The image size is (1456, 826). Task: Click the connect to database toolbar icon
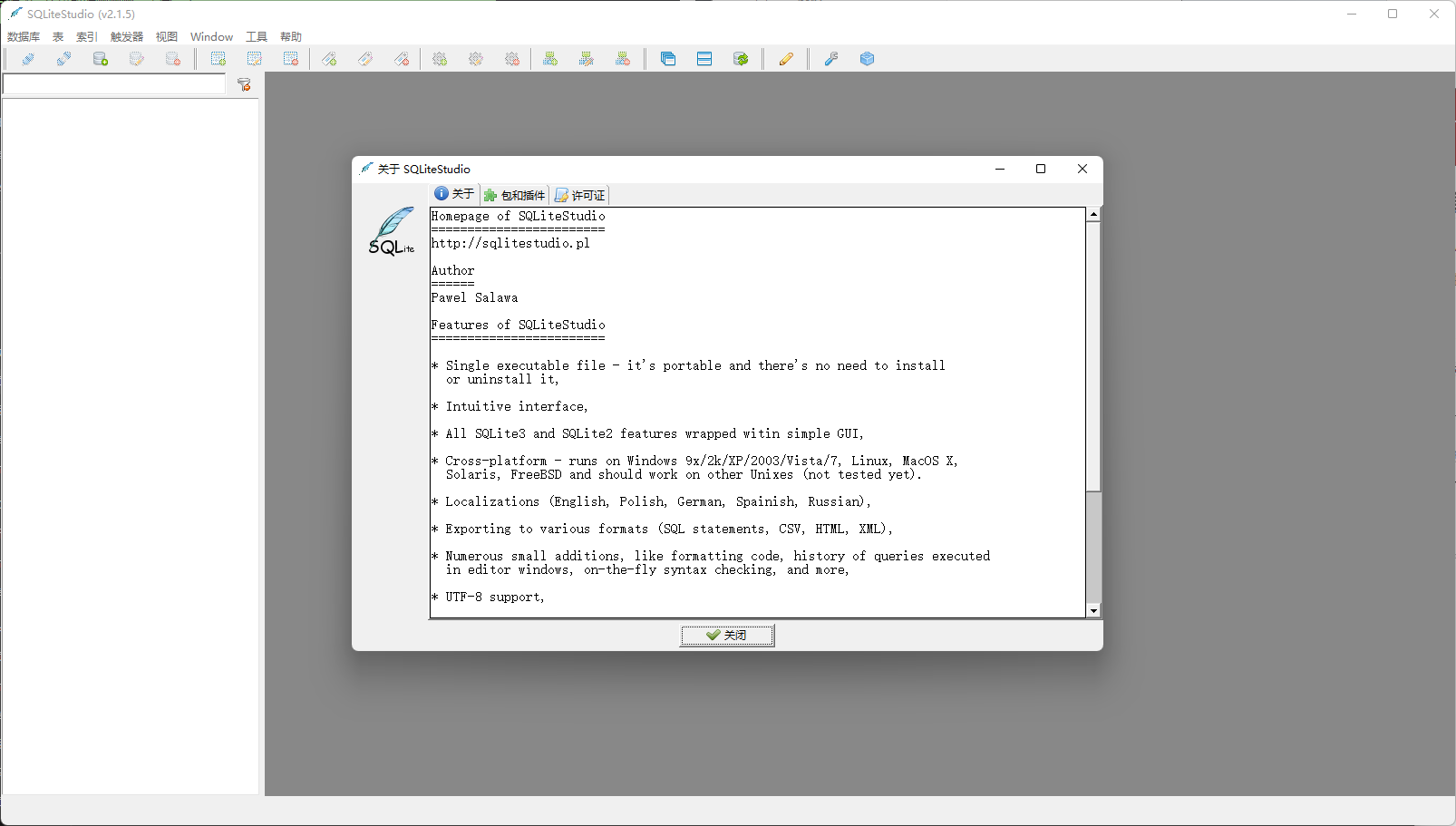tap(28, 59)
